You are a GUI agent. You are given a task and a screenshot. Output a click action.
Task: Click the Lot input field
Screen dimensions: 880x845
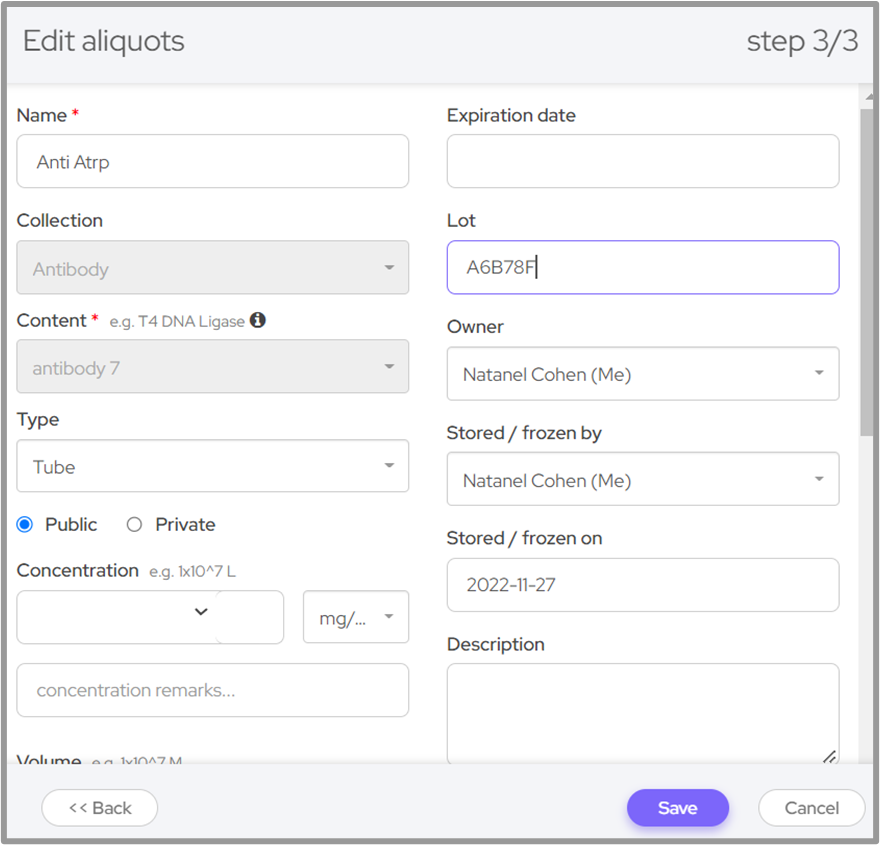pyautogui.click(x=642, y=268)
